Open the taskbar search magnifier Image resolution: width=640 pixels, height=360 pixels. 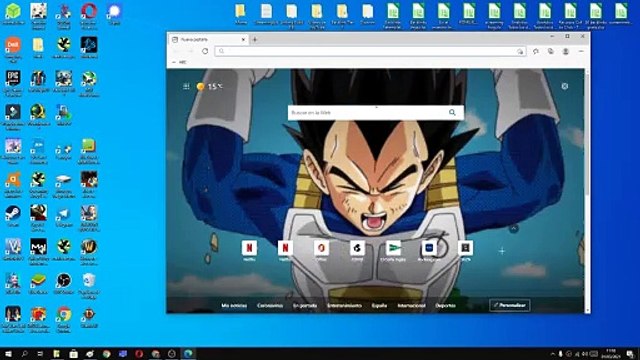[x=24, y=353]
